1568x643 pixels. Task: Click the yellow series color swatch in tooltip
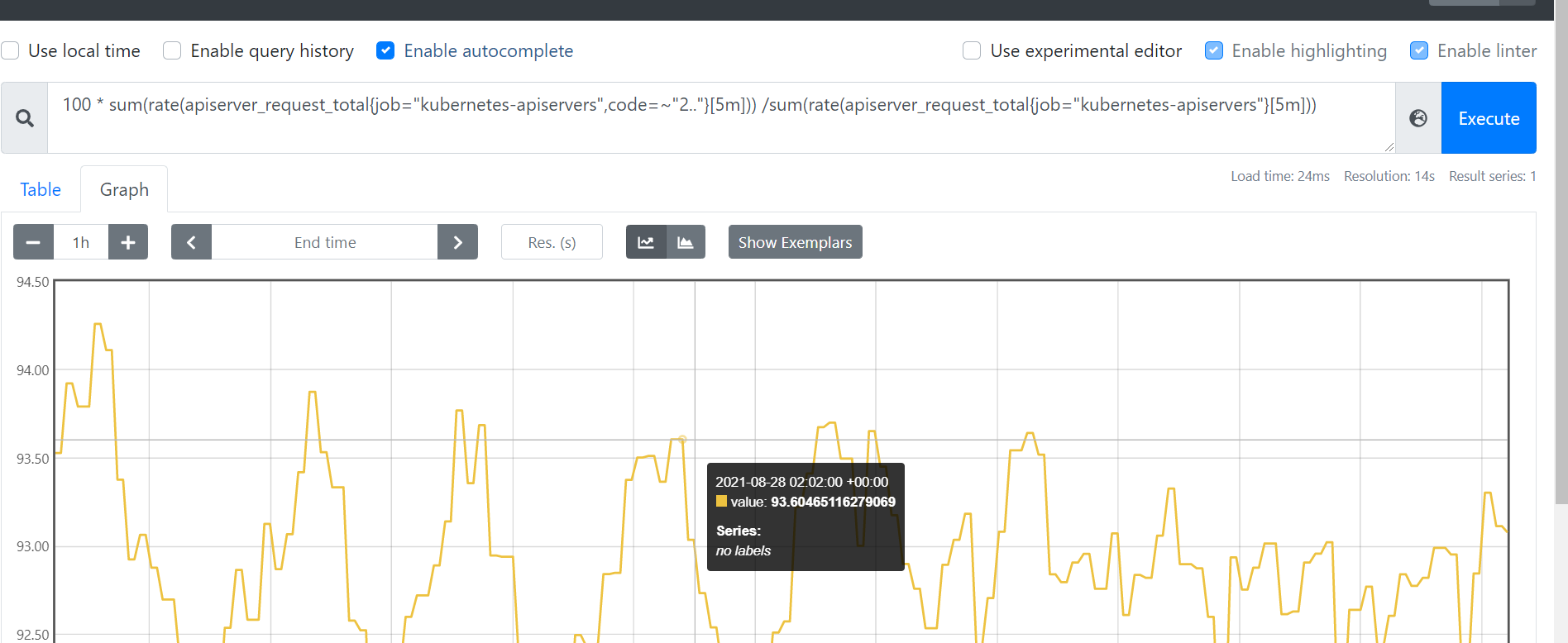[721, 501]
